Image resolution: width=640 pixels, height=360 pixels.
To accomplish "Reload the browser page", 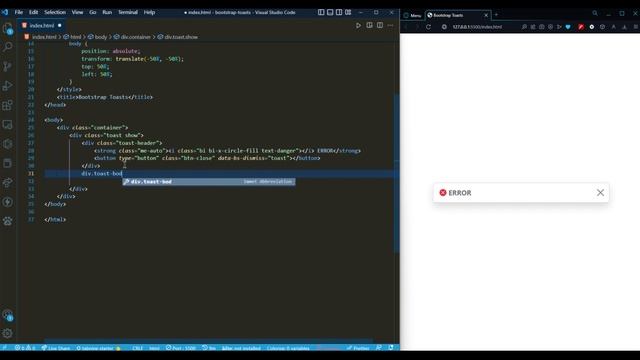I will (x=428, y=27).
